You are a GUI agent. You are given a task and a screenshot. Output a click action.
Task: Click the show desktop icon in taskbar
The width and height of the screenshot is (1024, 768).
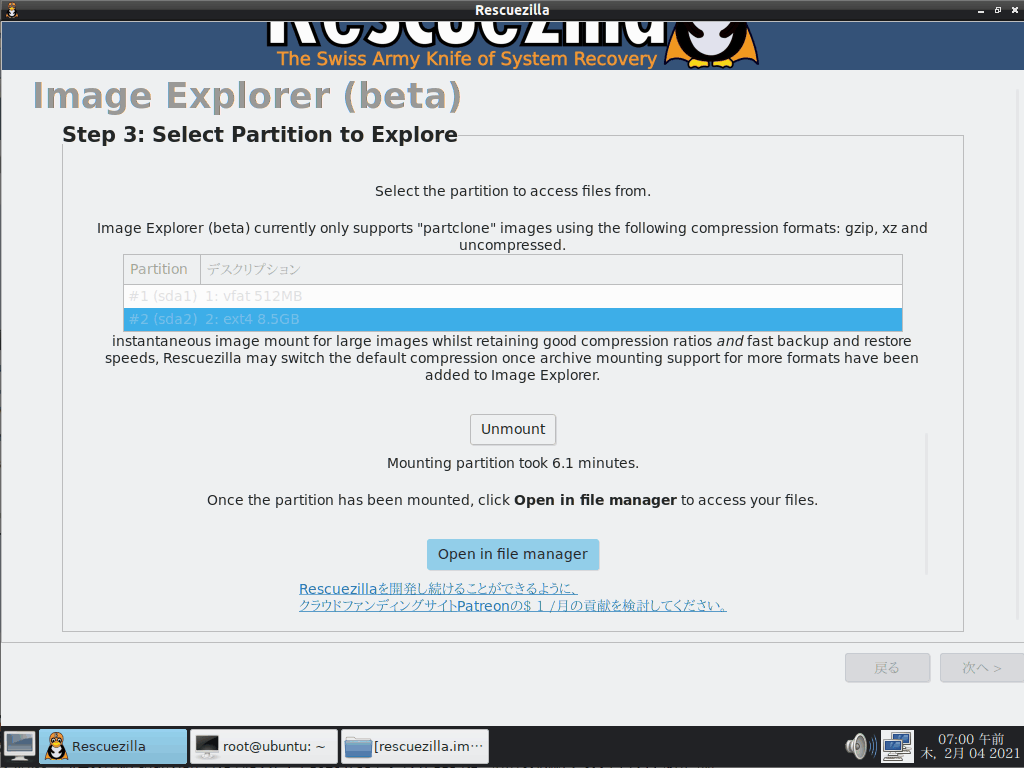click(x=20, y=746)
